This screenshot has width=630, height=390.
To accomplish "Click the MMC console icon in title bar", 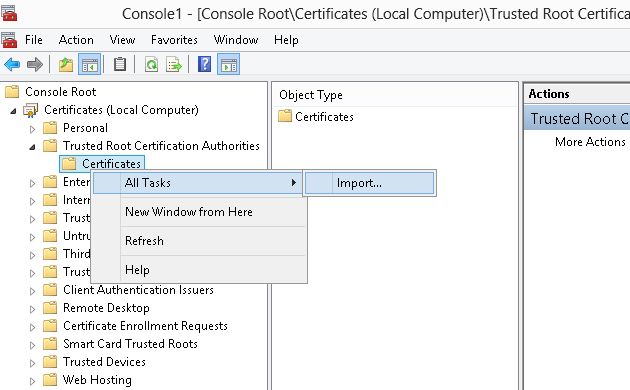I will [9, 13].
